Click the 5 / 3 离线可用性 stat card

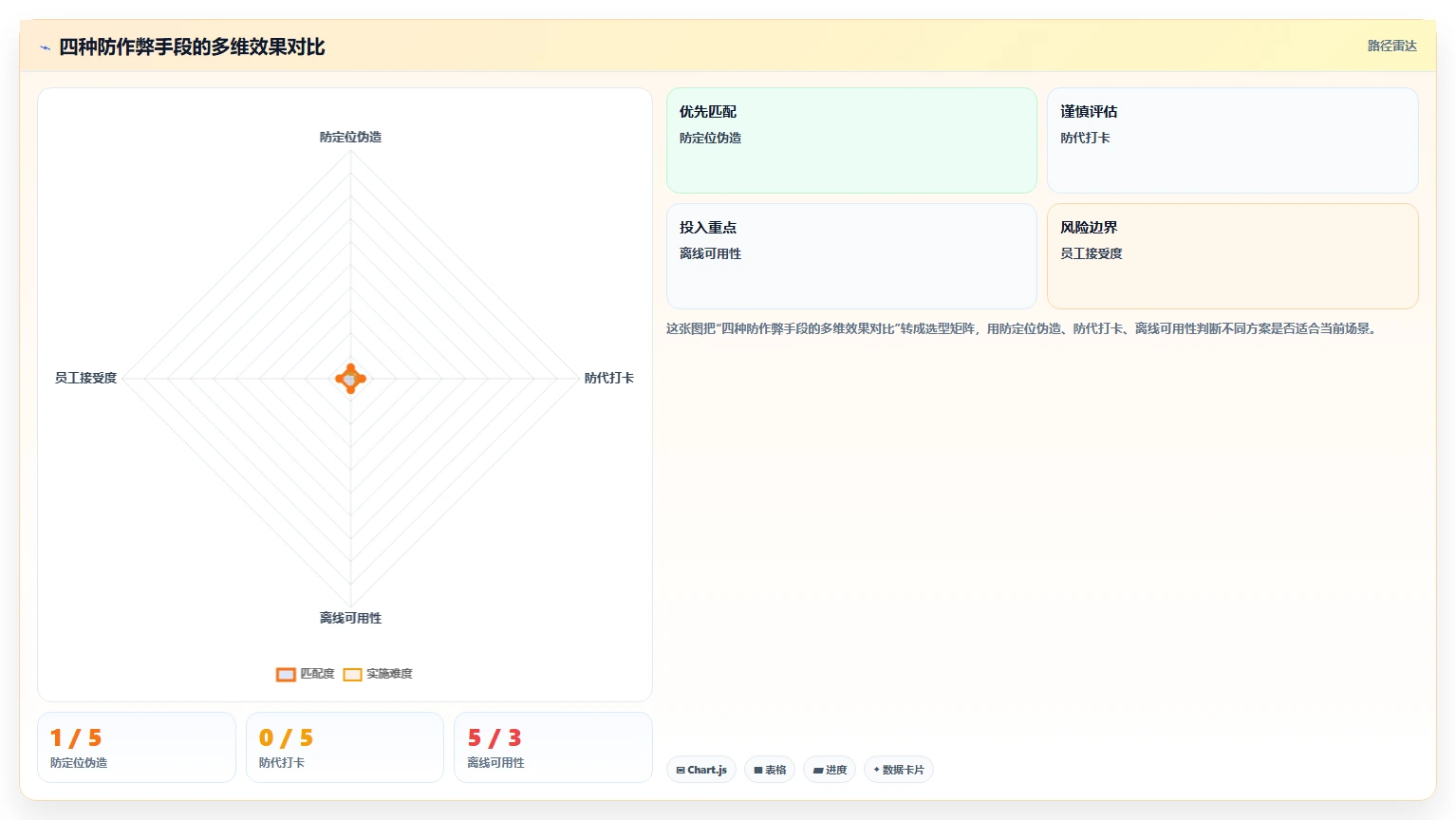[x=553, y=748]
